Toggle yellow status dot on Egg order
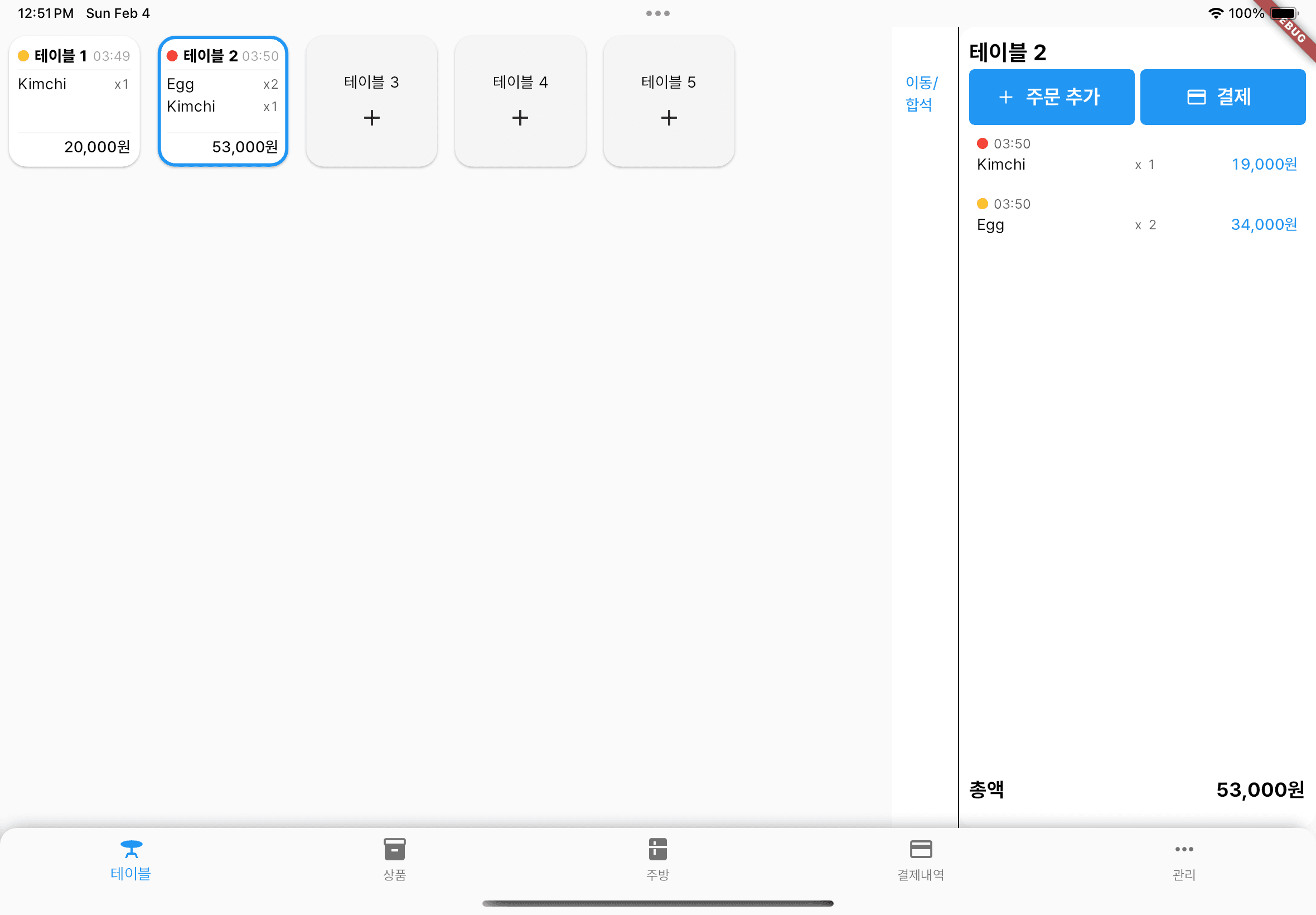Screen dimensions: 1316x915 pyautogui.click(x=982, y=204)
